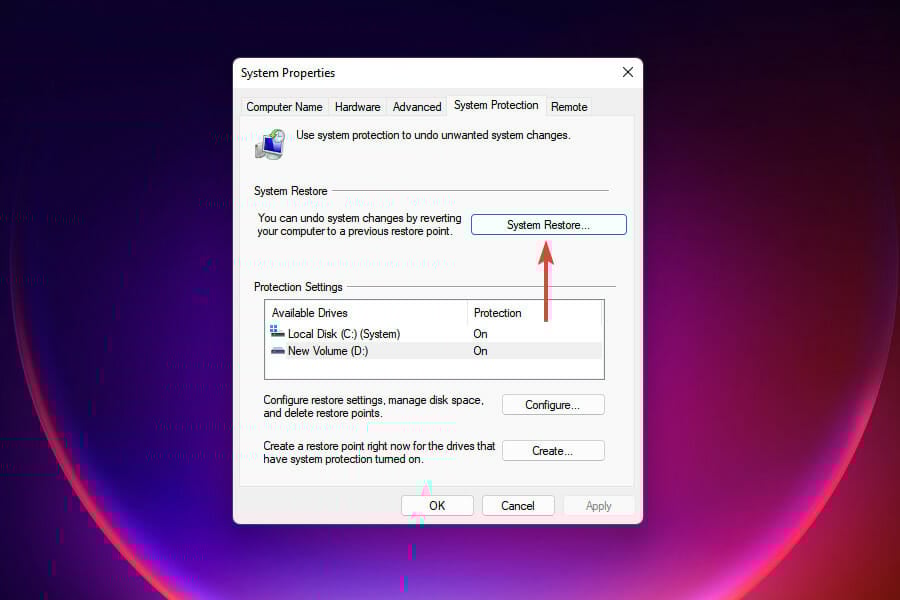900x600 pixels.
Task: Select the System Protection tab
Action: point(496,105)
